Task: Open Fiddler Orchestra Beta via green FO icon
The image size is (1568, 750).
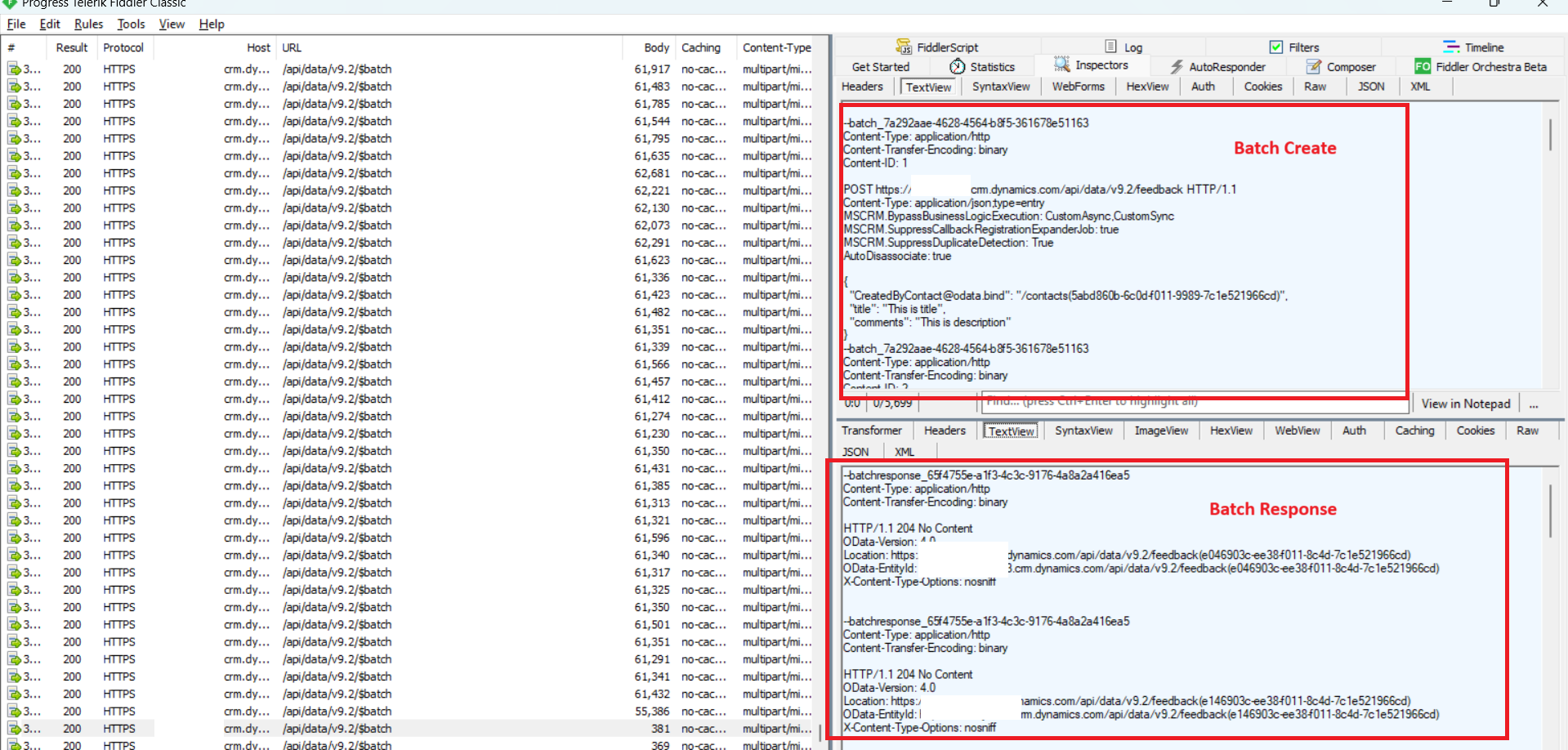Action: point(1423,66)
